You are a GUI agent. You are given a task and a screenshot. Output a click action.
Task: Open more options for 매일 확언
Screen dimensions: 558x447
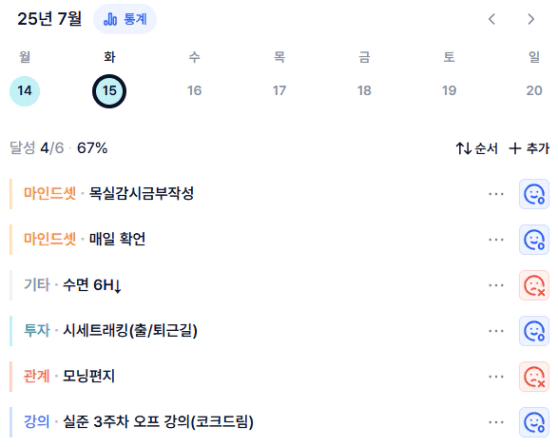coord(496,240)
